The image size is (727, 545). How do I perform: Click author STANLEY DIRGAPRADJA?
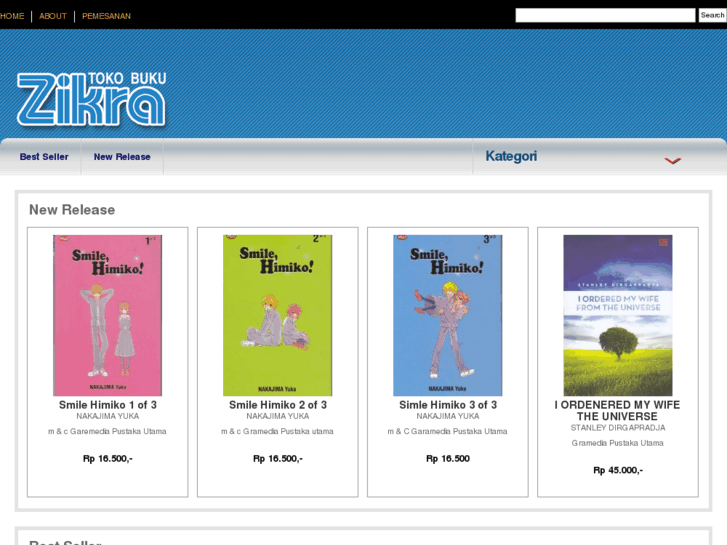(618, 428)
